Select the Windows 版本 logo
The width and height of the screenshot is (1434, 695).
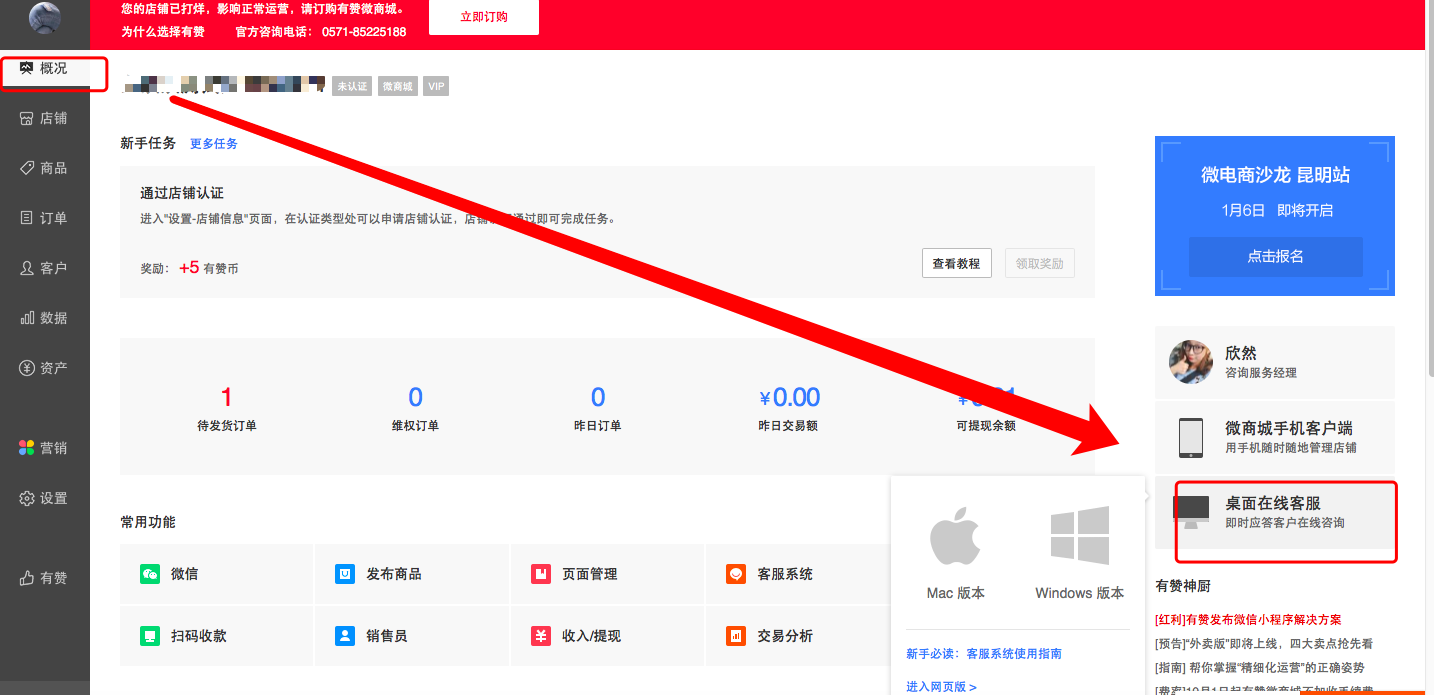click(x=1080, y=536)
